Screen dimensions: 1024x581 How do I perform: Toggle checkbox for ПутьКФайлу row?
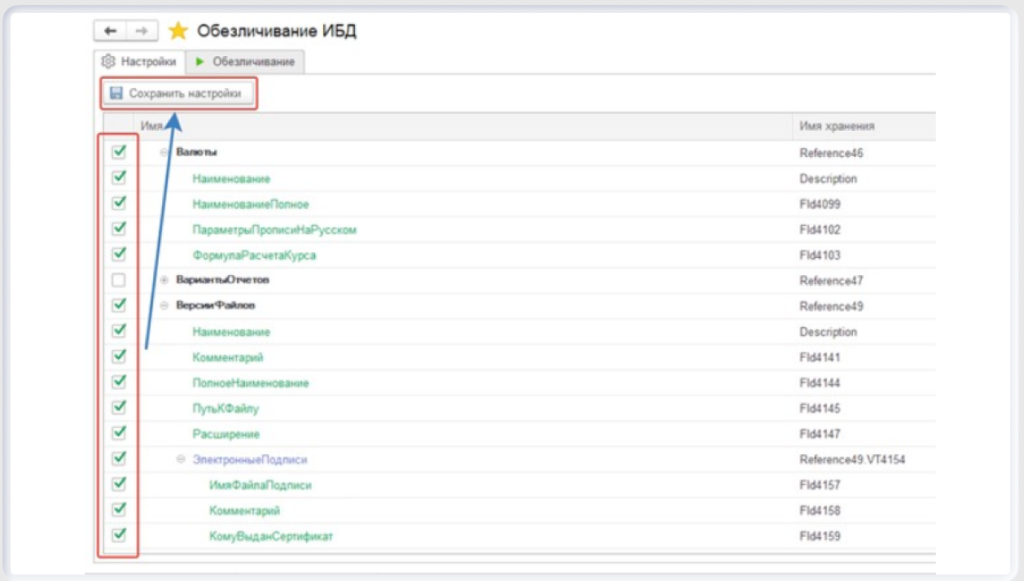119,407
